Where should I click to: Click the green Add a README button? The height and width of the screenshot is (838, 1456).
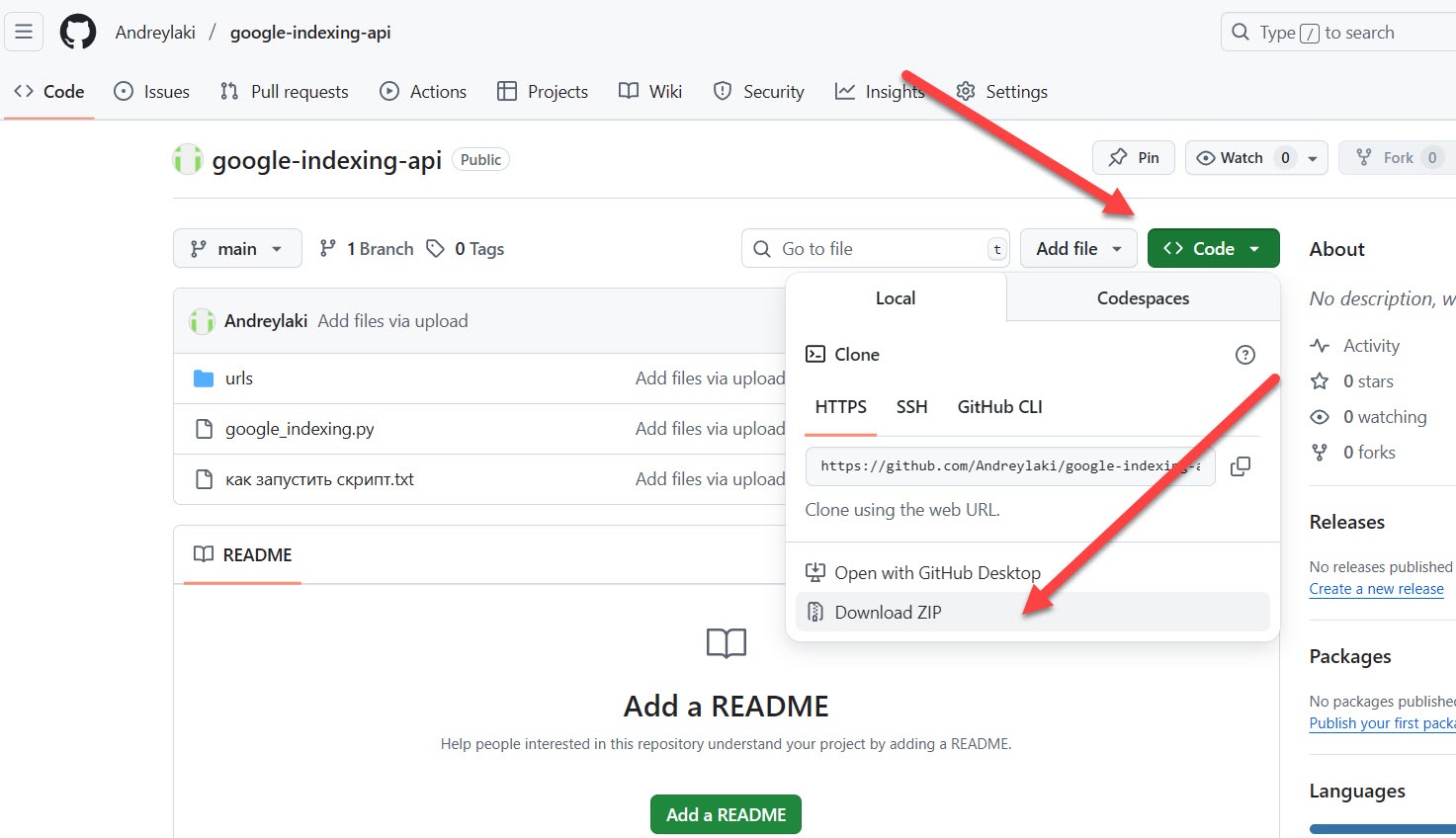click(726, 815)
